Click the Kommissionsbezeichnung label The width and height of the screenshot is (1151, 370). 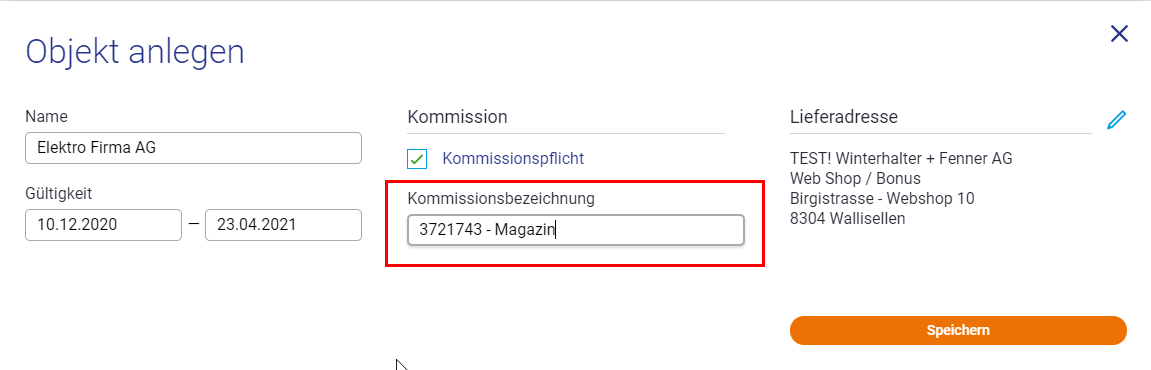501,198
